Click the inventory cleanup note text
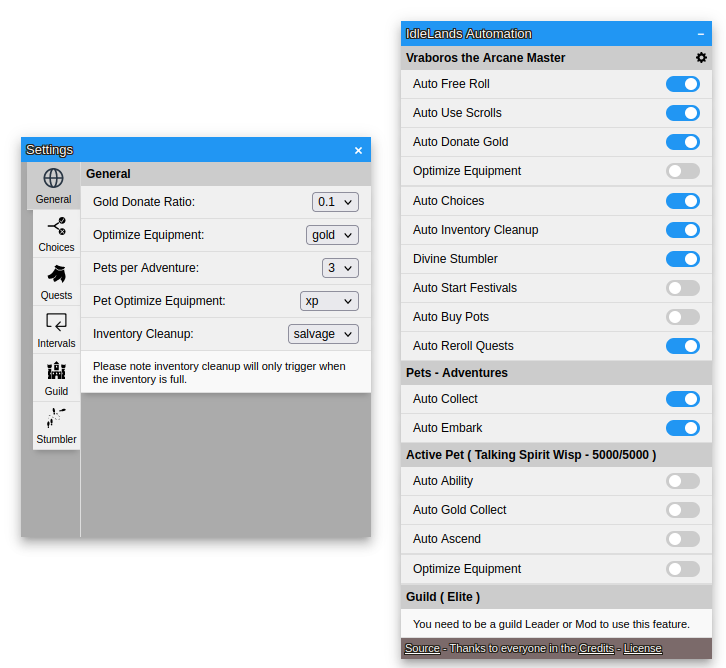 [219, 373]
